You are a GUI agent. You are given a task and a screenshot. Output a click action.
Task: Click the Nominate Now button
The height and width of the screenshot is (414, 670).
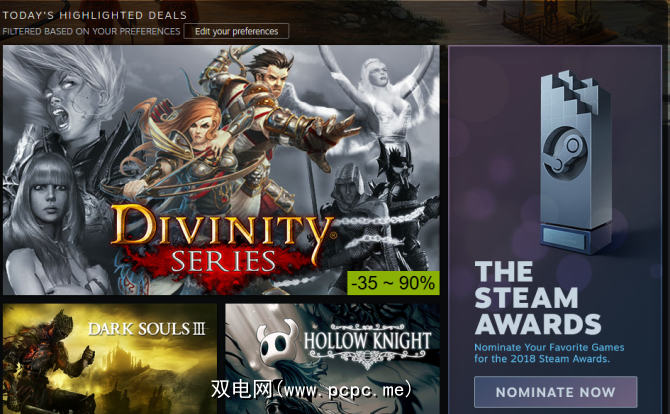coord(555,392)
